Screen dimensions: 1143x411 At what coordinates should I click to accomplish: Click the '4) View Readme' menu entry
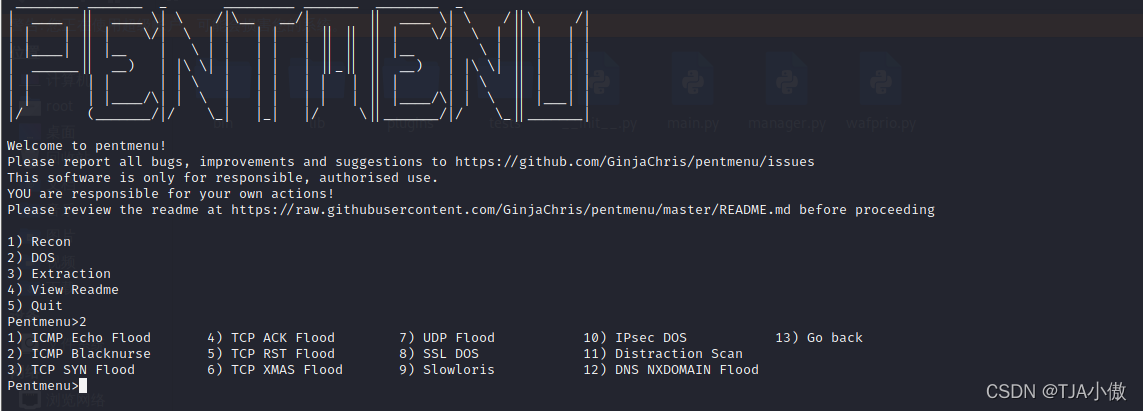click(x=63, y=289)
